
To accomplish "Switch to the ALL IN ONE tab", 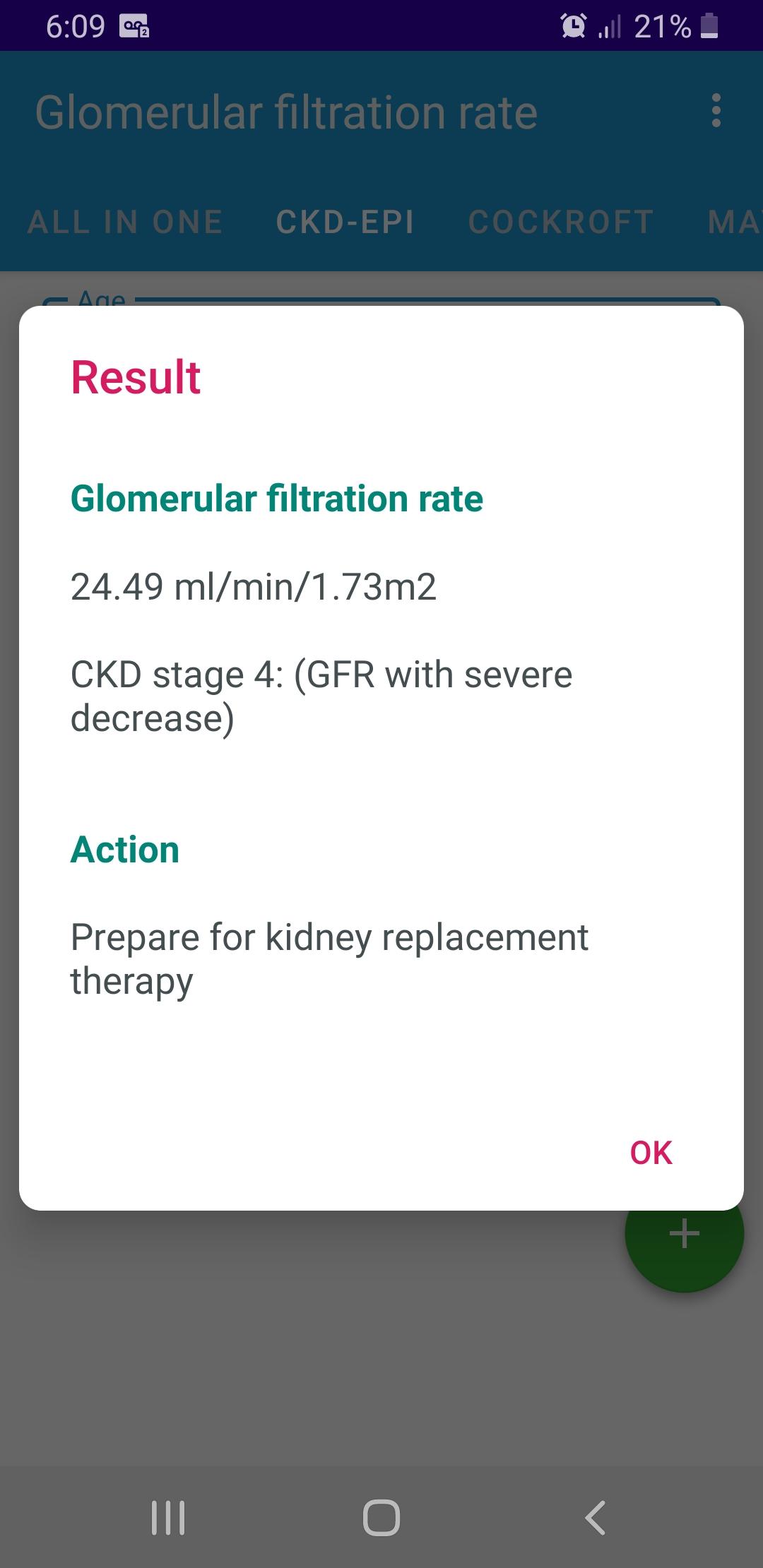I will pyautogui.click(x=125, y=222).
